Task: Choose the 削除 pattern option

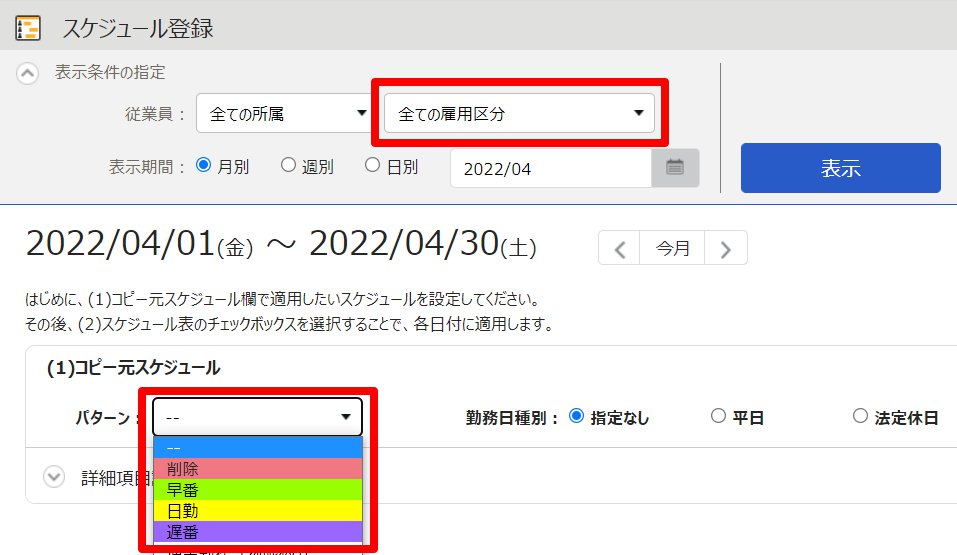Action: 258,468
